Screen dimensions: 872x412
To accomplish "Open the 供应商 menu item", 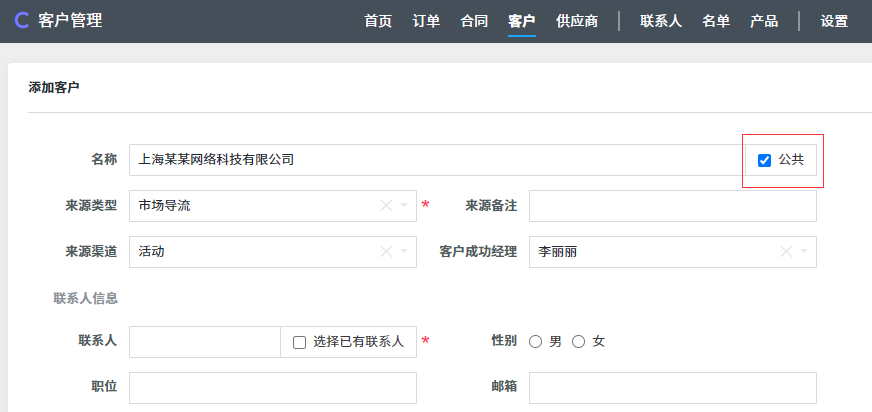I will (577, 21).
